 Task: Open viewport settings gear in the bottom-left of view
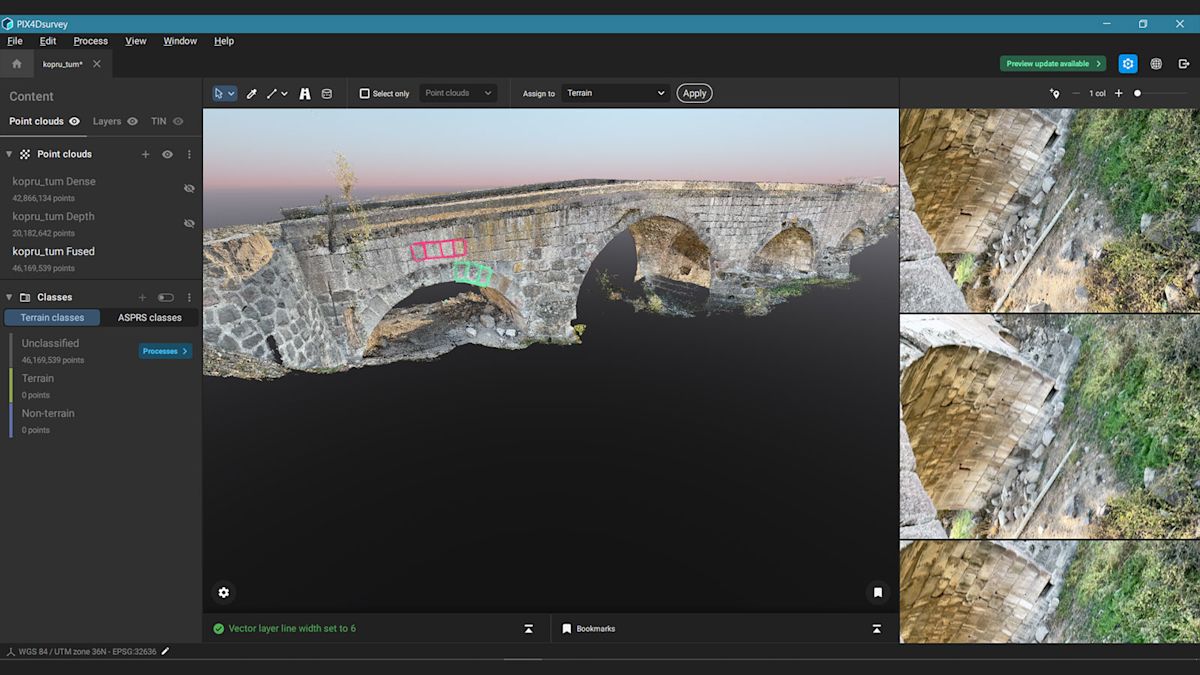pos(223,592)
